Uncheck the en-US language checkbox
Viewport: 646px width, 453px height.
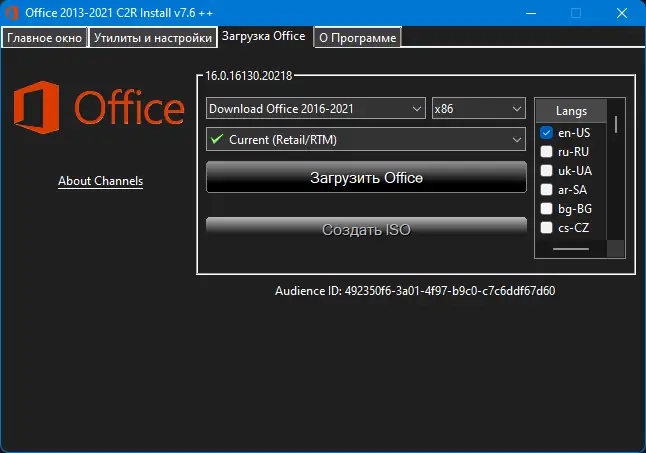(x=546, y=133)
